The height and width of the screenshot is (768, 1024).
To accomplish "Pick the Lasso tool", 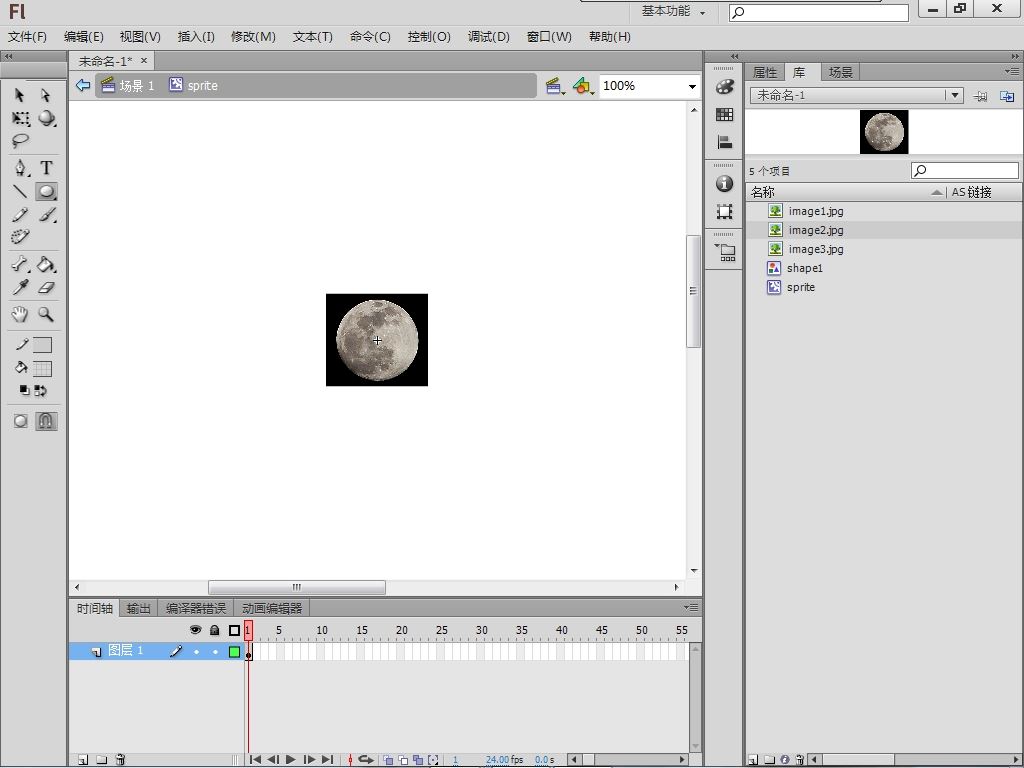I will [20, 141].
